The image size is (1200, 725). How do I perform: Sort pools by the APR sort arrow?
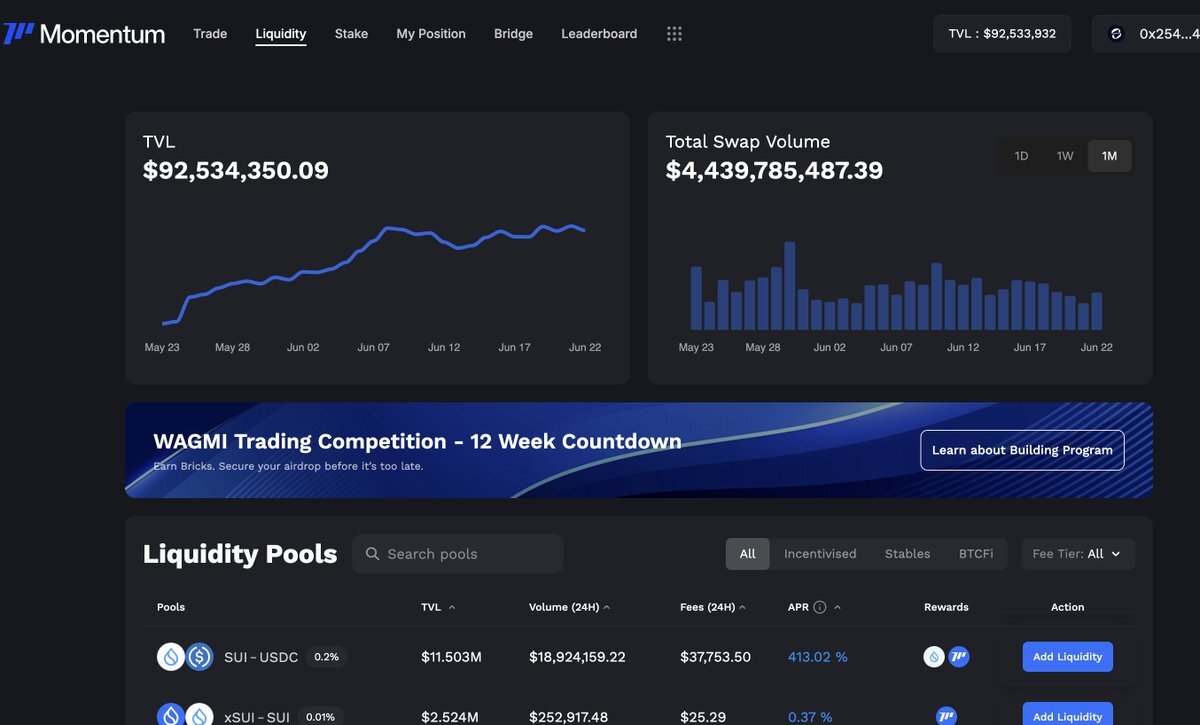(837, 607)
